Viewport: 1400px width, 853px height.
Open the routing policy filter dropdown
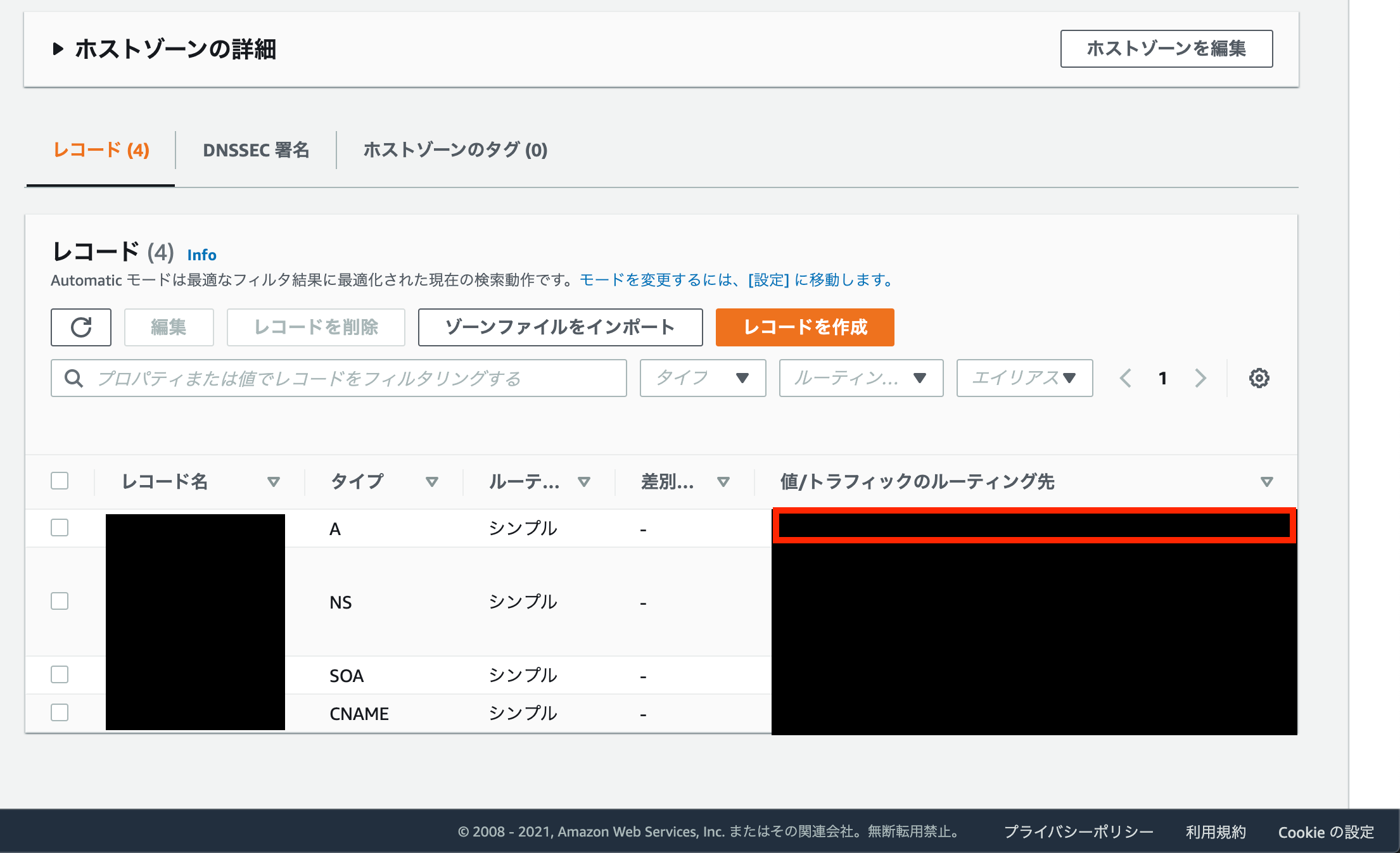861,378
